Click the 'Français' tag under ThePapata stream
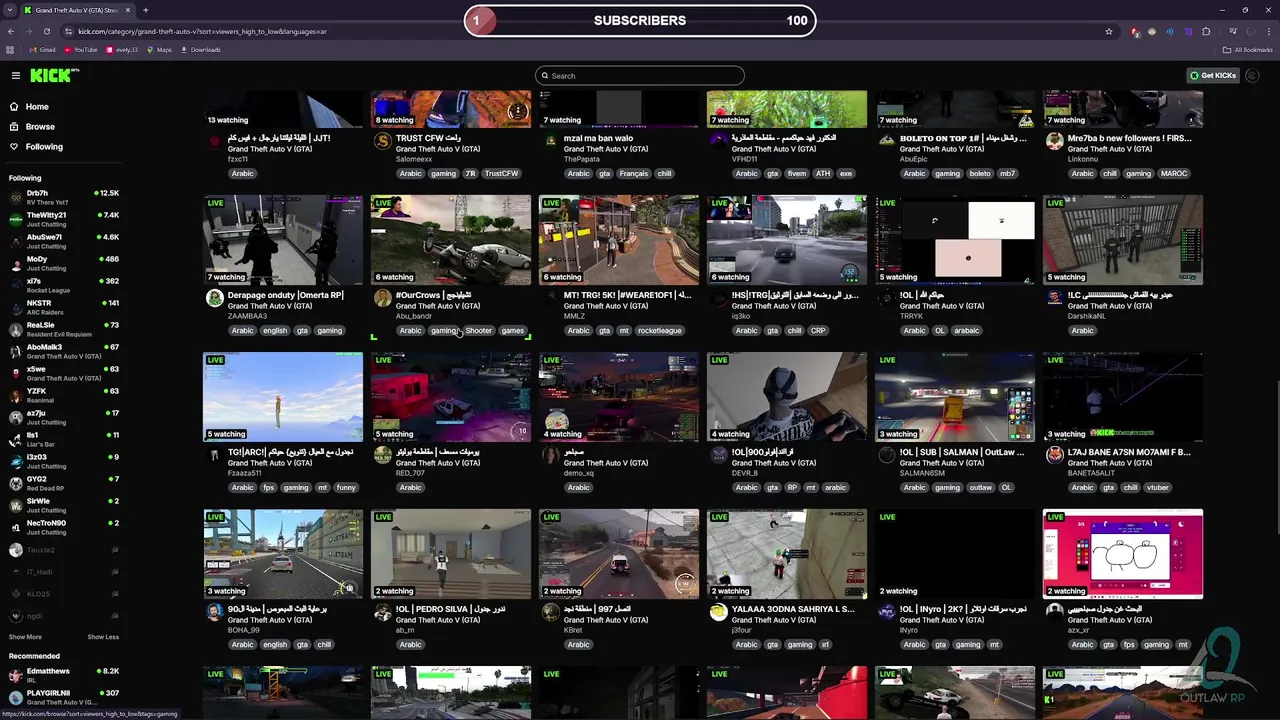 pos(634,174)
